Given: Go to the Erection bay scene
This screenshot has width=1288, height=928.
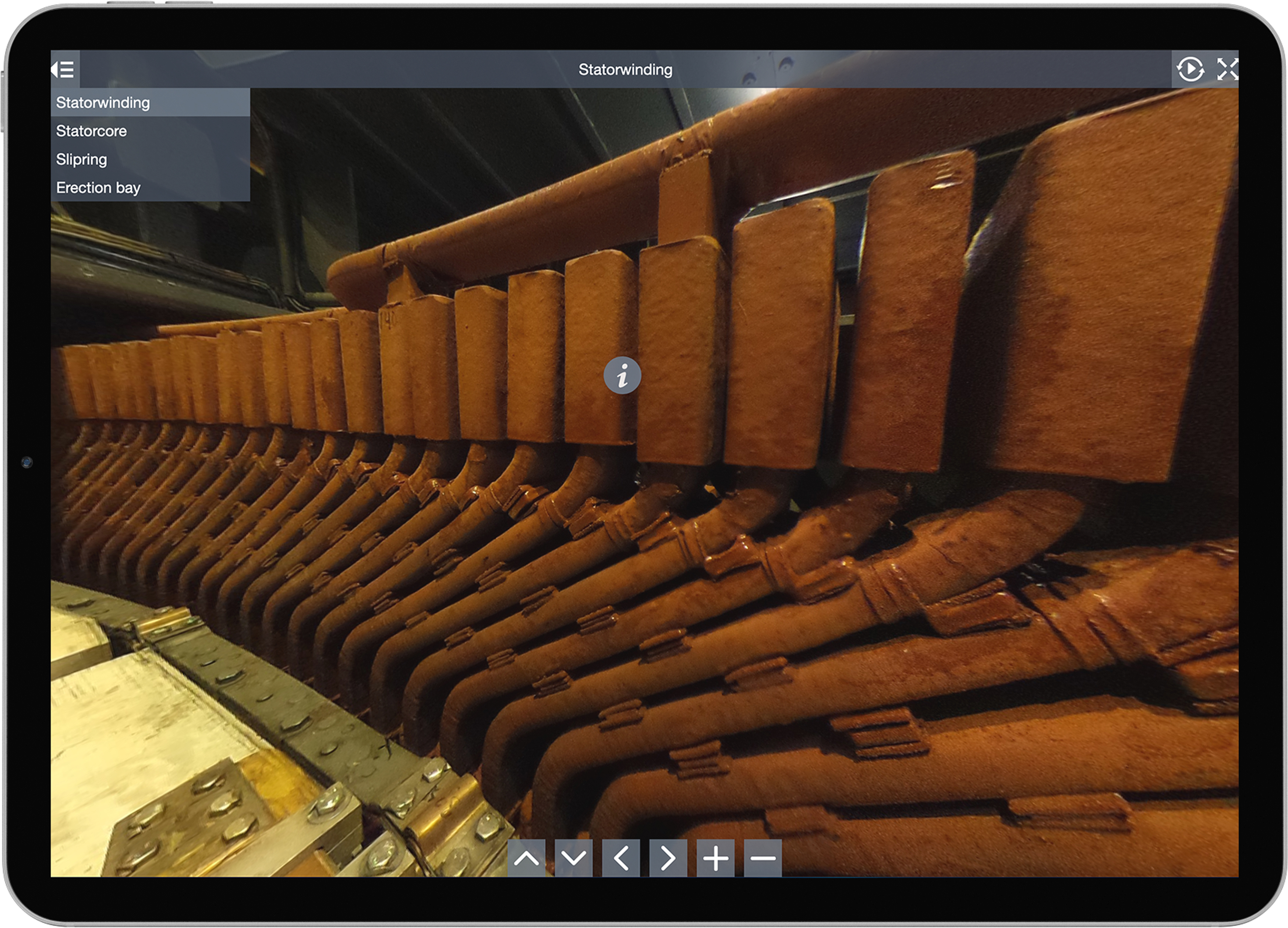Looking at the screenshot, I should coord(151,187).
